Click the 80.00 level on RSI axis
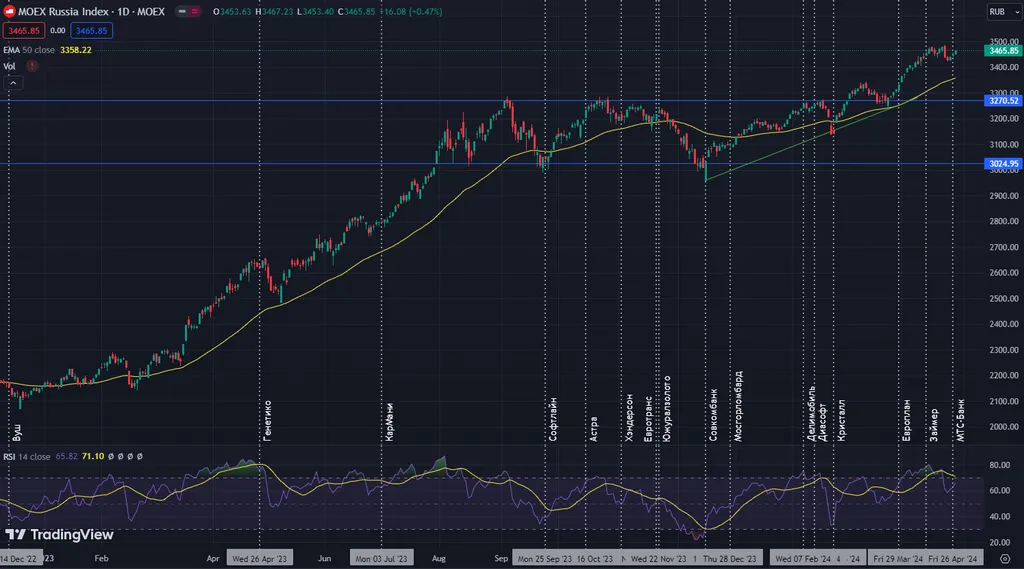The height and width of the screenshot is (569, 1024). [x=1000, y=465]
